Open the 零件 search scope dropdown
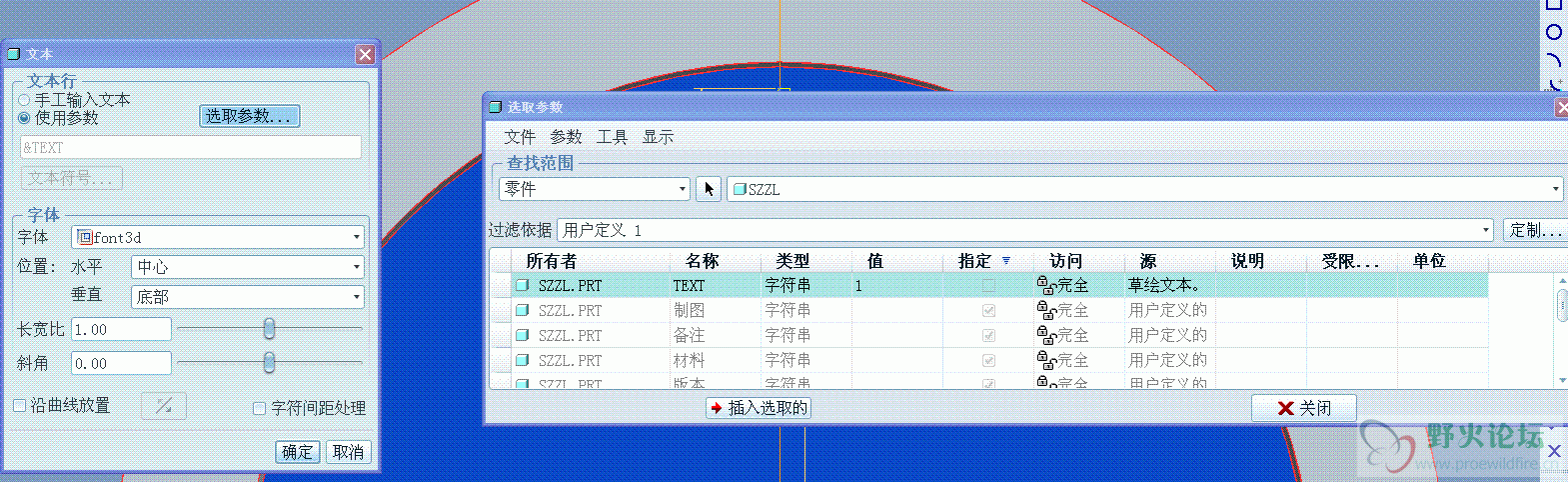 click(x=682, y=189)
